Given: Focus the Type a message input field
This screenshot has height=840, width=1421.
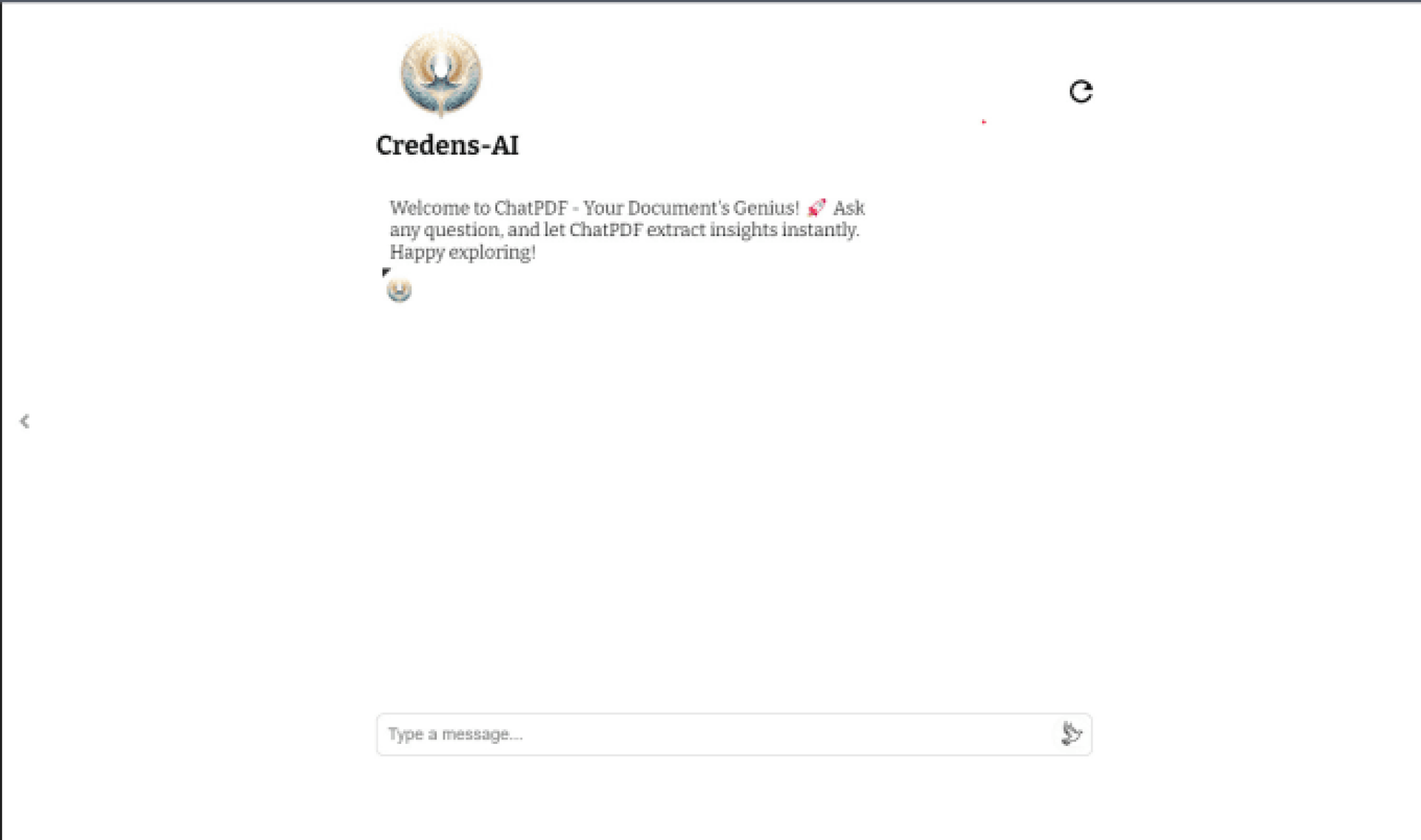Looking at the screenshot, I should point(733,734).
